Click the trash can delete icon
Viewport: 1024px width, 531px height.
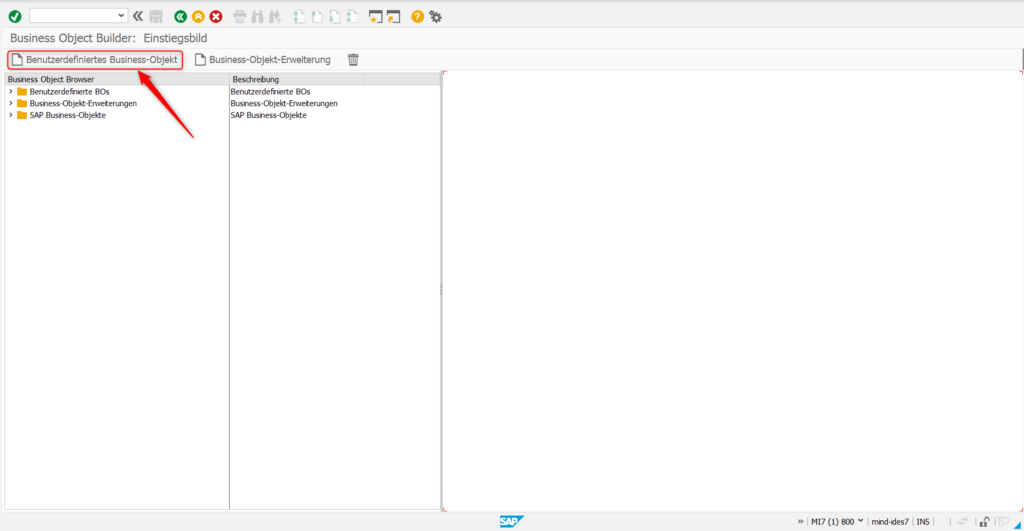coord(353,60)
